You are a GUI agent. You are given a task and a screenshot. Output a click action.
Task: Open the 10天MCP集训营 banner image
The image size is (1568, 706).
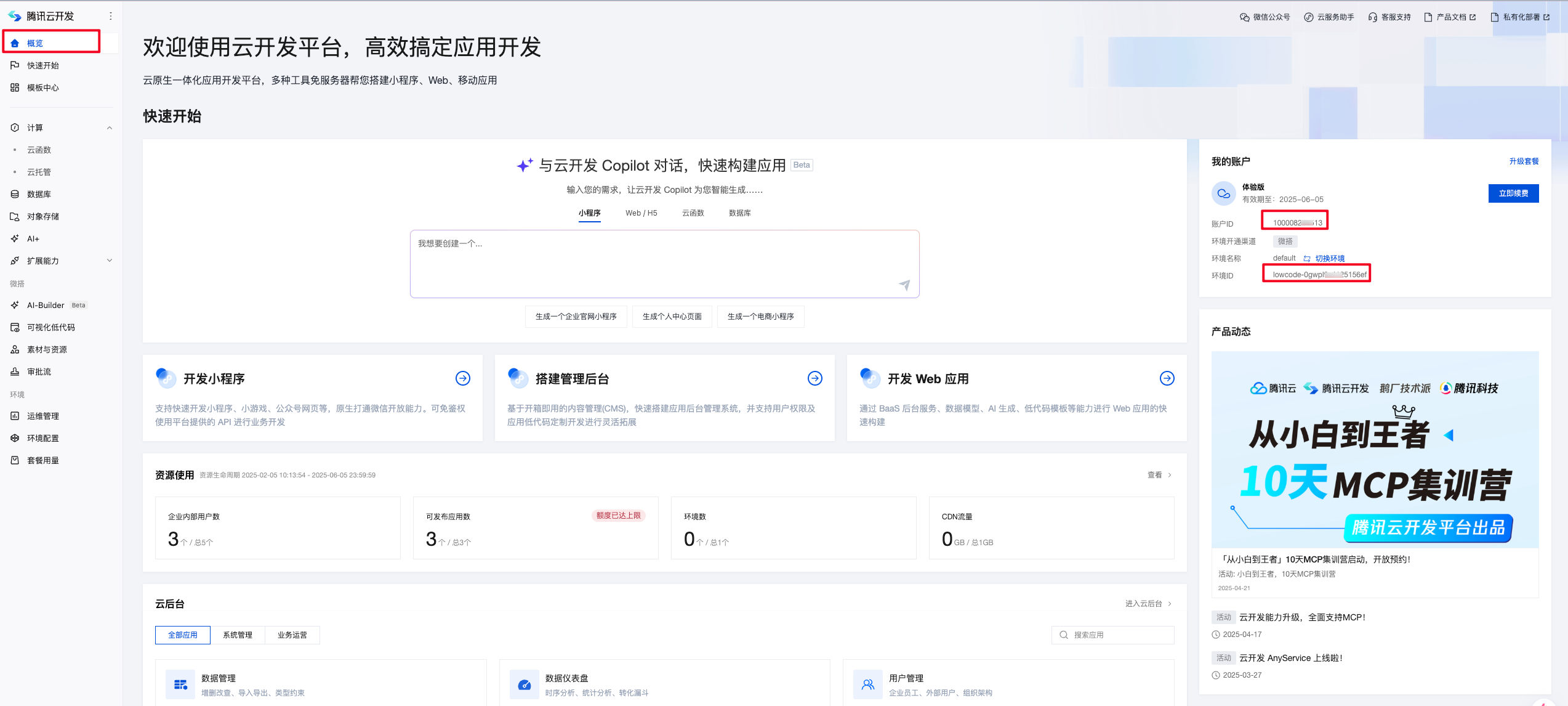(1375, 450)
